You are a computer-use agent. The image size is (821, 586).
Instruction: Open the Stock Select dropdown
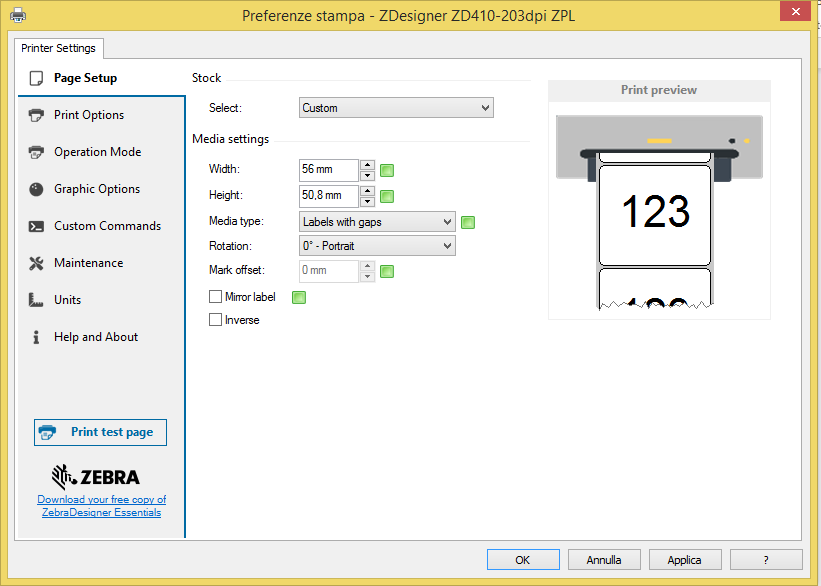click(396, 108)
